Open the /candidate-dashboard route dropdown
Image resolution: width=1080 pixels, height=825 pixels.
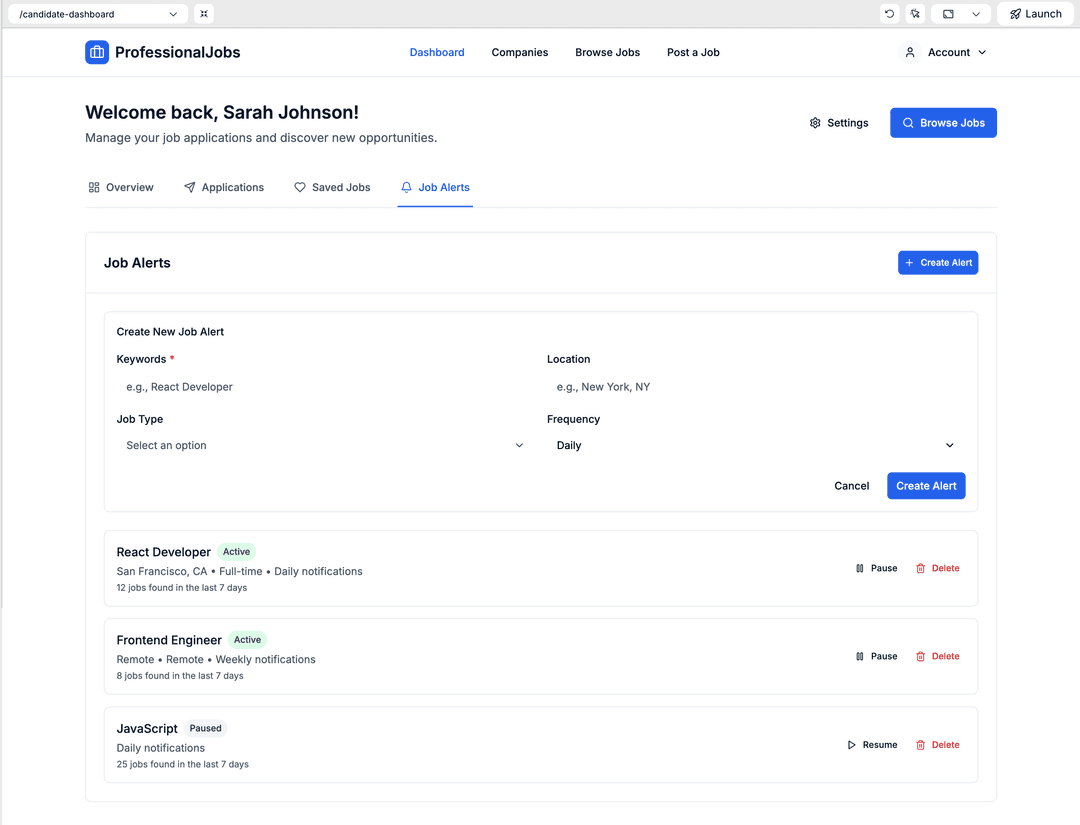click(97, 14)
